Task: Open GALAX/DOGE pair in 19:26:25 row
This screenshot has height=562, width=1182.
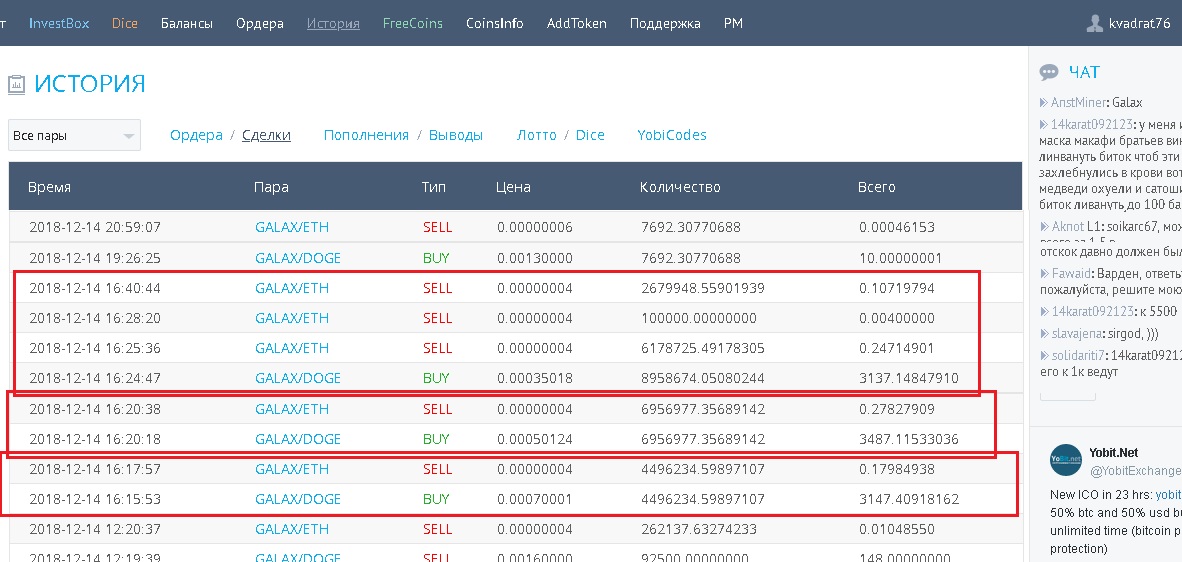Action: pyautogui.click(x=298, y=258)
